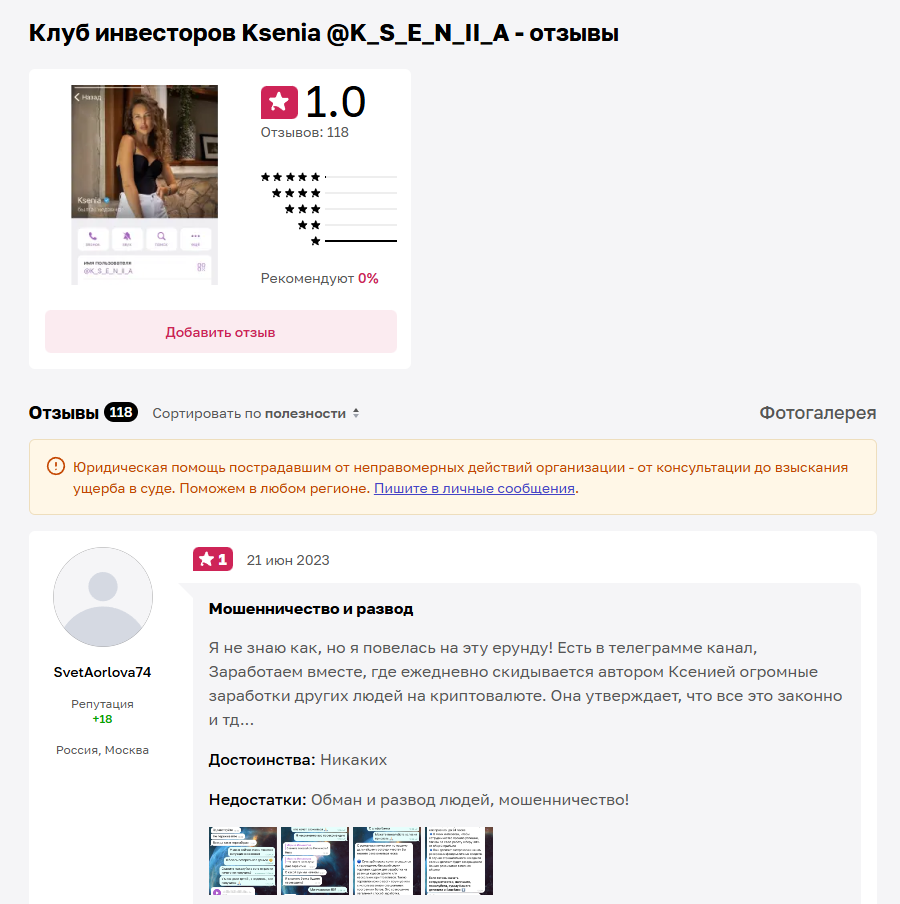Open the fourth review screenshot thumbnail
The height and width of the screenshot is (904, 900).
tap(459, 861)
